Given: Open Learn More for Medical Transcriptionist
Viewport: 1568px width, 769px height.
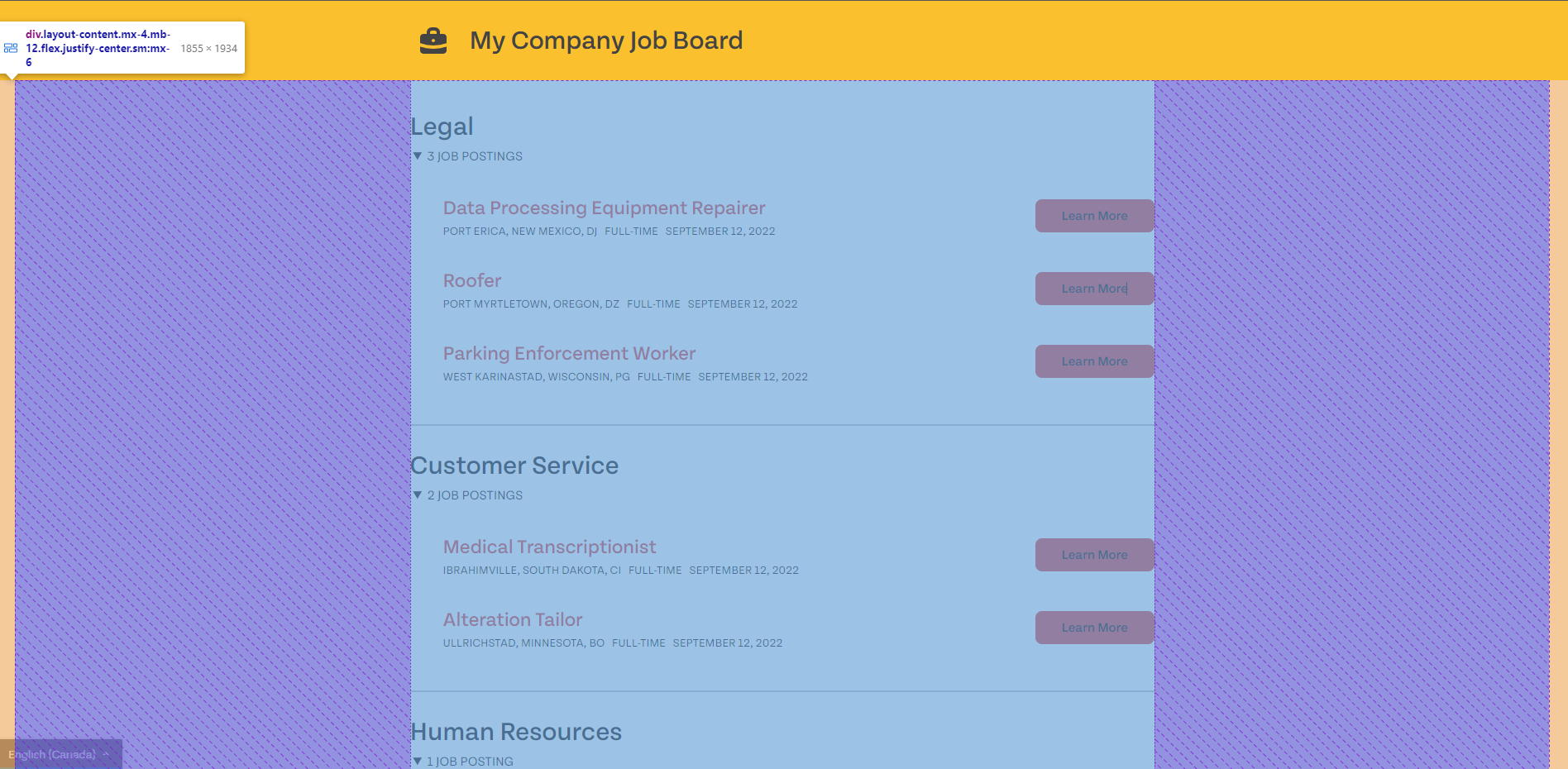Looking at the screenshot, I should [1094, 555].
